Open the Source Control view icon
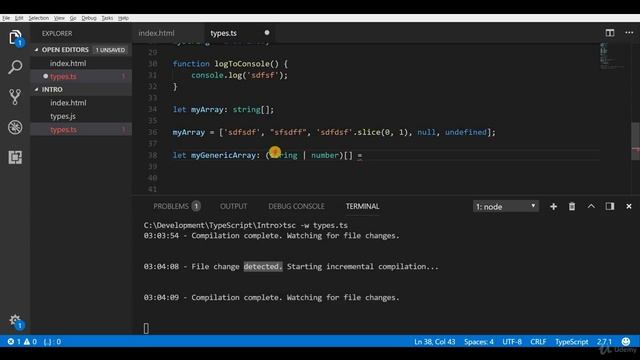This screenshot has width=640, height=360. (15, 97)
